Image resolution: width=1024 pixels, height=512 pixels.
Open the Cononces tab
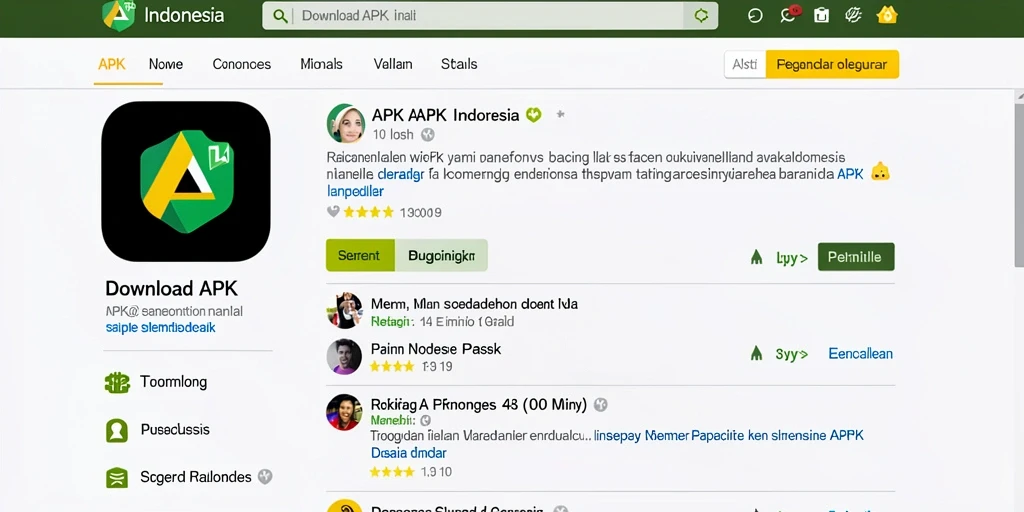[242, 64]
